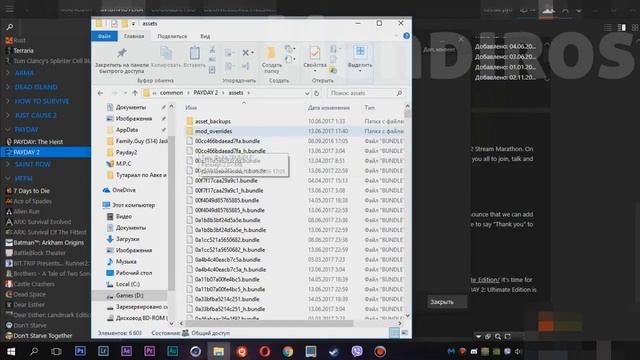
Task: Sort files by Имя column header
Action: pos(191,108)
